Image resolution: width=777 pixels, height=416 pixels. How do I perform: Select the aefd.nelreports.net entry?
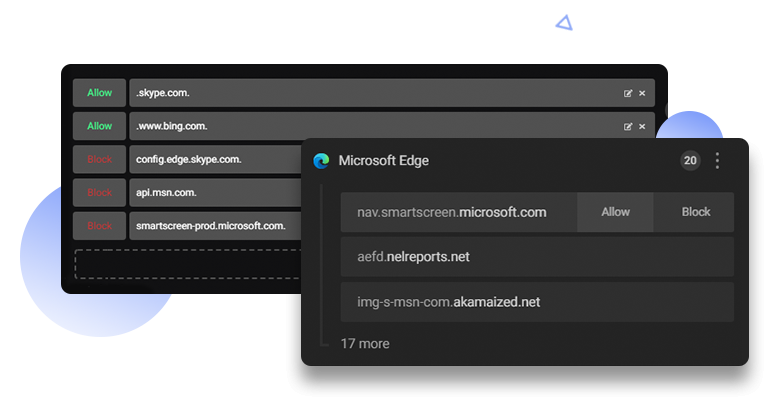[537, 257]
